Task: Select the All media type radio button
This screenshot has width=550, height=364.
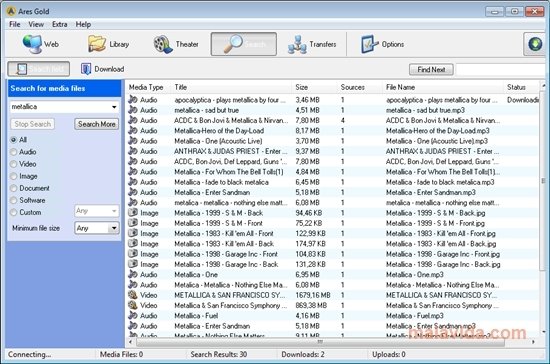Action: point(13,140)
